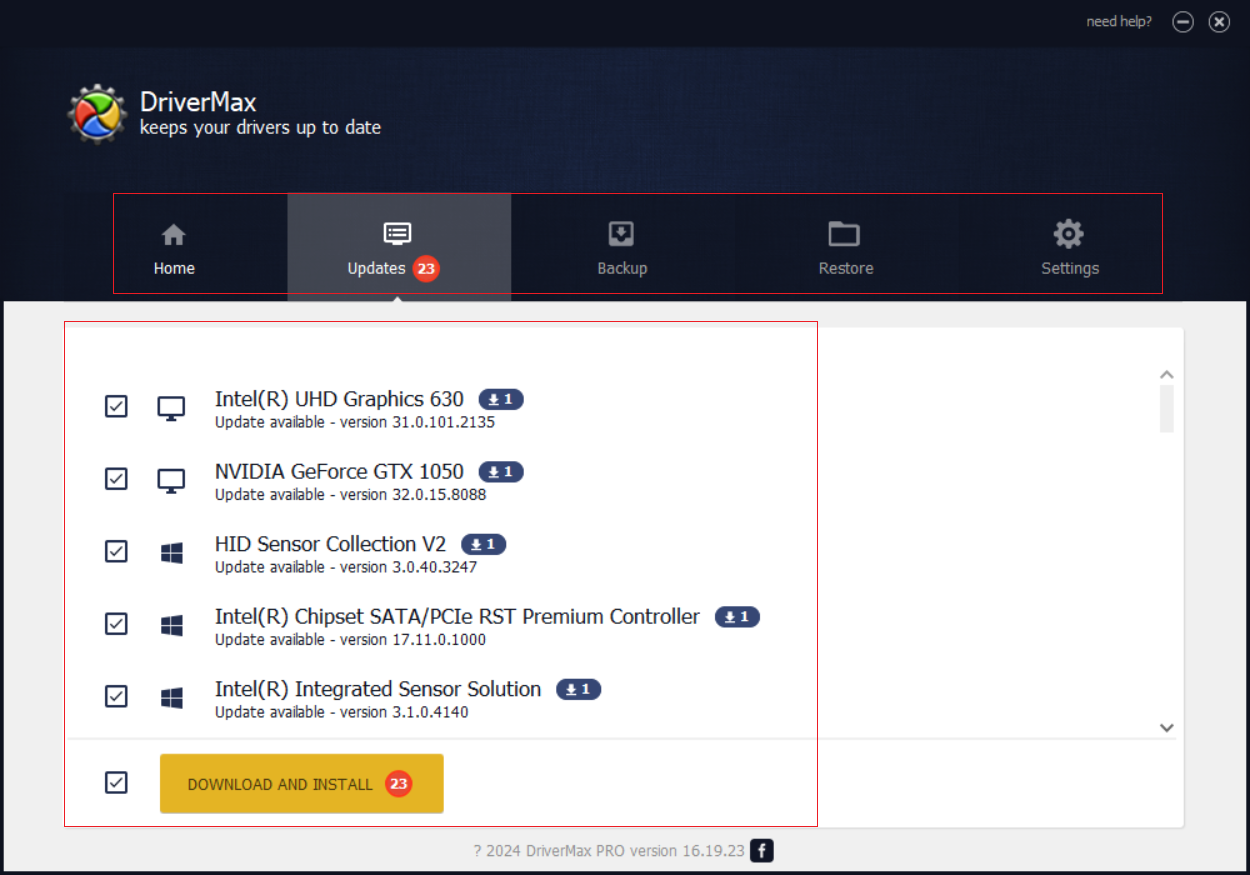
Task: Click the monitor icon for Intel UHD Graphics 630
Action: [x=172, y=408]
